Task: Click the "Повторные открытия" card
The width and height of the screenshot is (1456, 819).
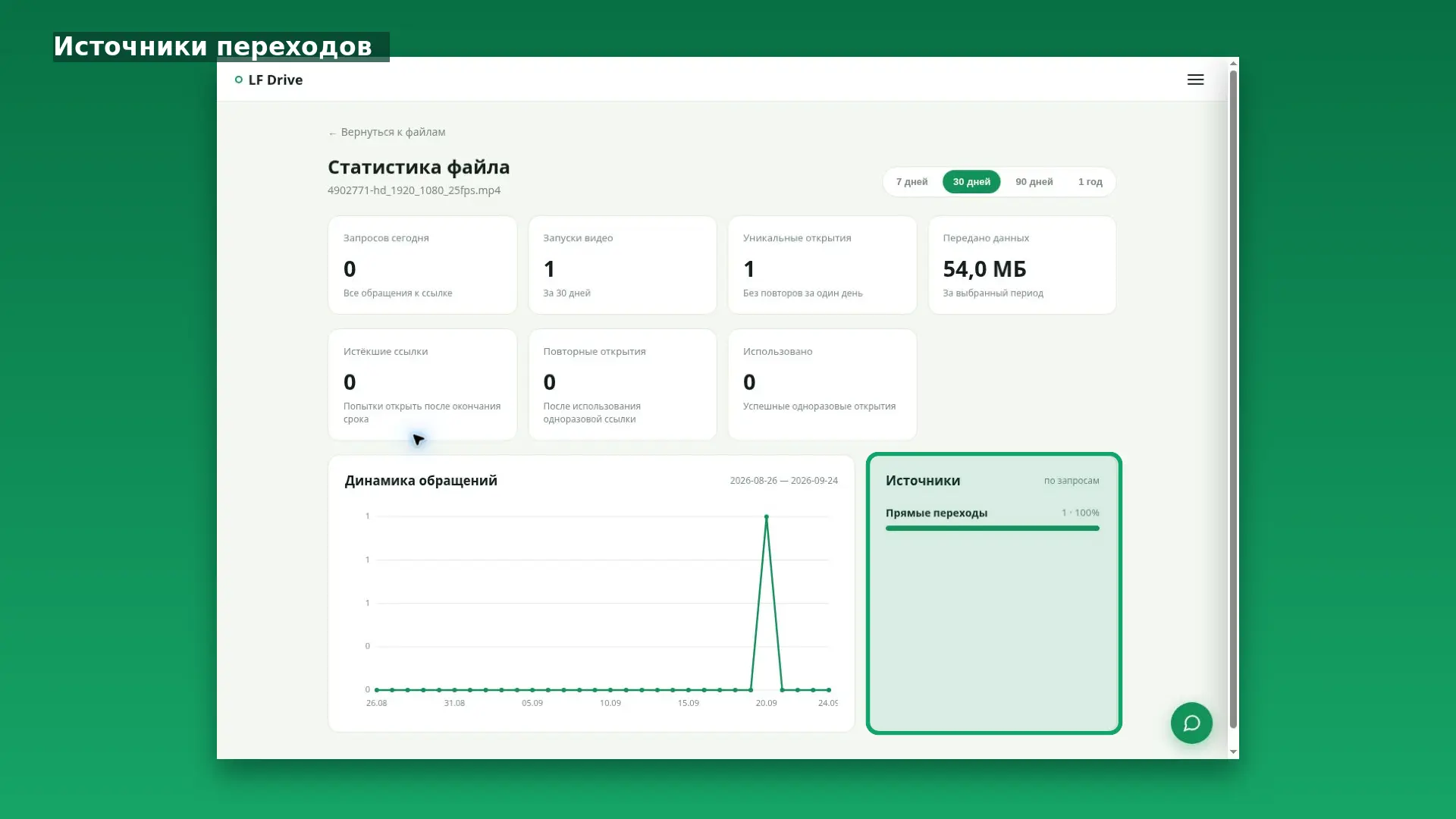Action: pos(623,384)
